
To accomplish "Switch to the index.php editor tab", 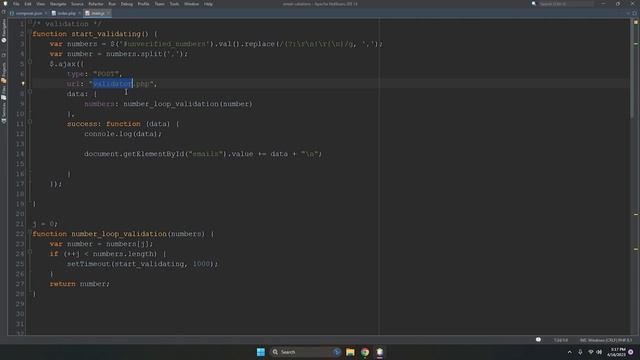I will point(66,13).
